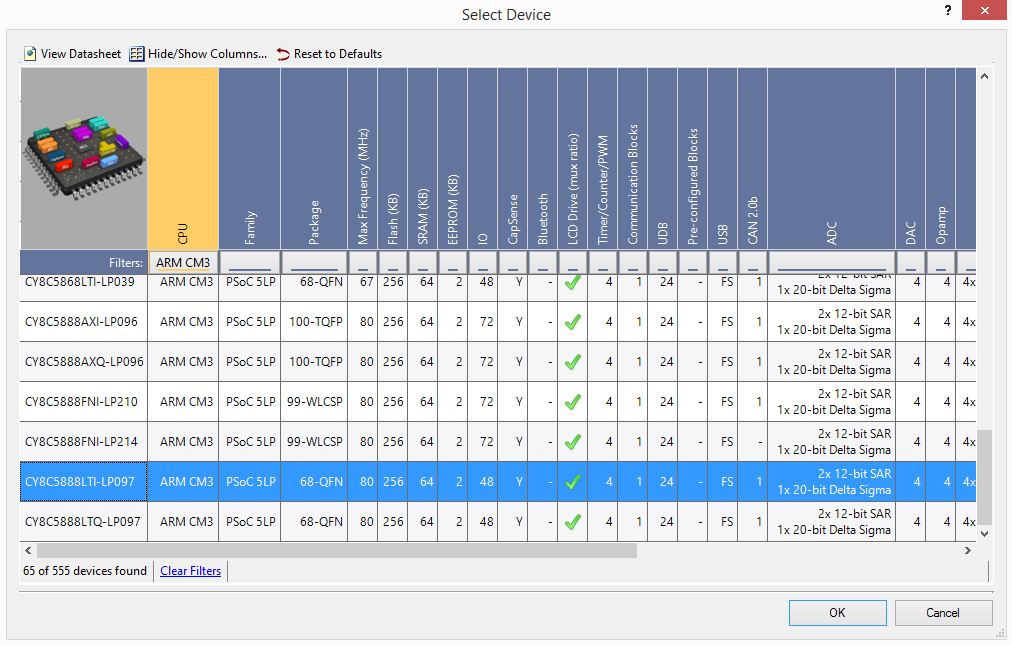Click LCD Drive checkmark for CY8C5888FNI-LP214
The width and height of the screenshot is (1012, 646).
(572, 442)
